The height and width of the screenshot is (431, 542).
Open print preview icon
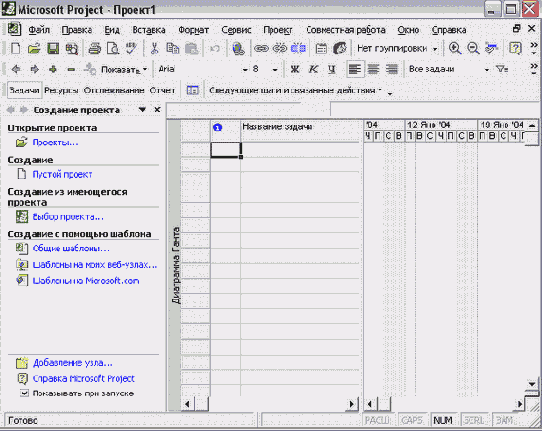click(113, 48)
